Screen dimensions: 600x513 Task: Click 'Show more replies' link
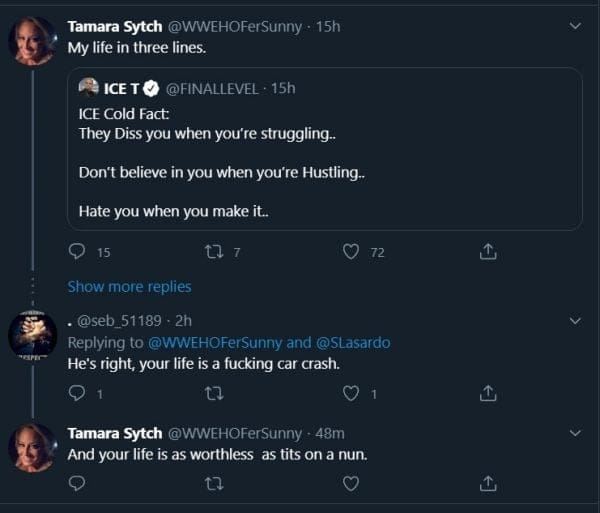tap(129, 286)
